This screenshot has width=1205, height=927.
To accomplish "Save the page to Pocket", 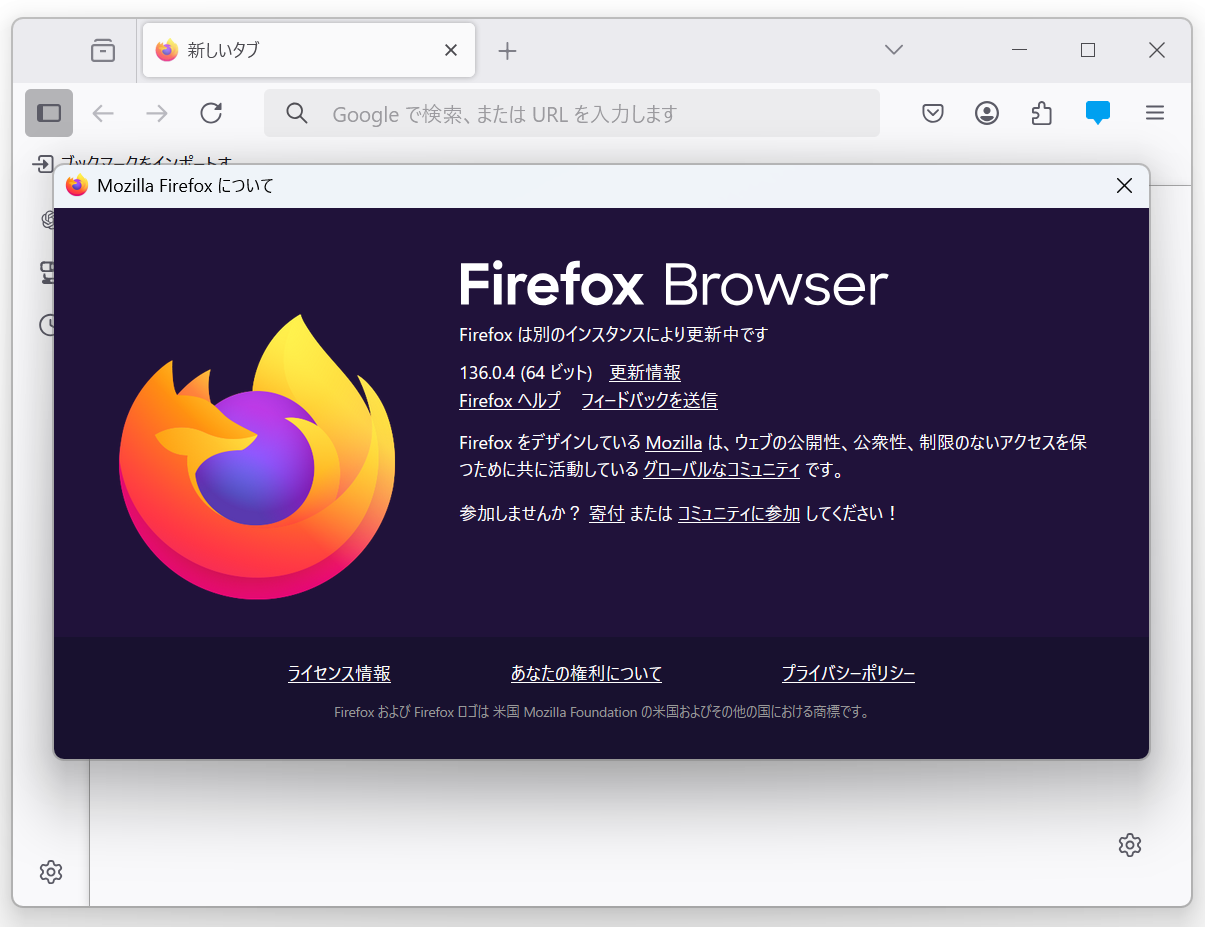I will [932, 113].
